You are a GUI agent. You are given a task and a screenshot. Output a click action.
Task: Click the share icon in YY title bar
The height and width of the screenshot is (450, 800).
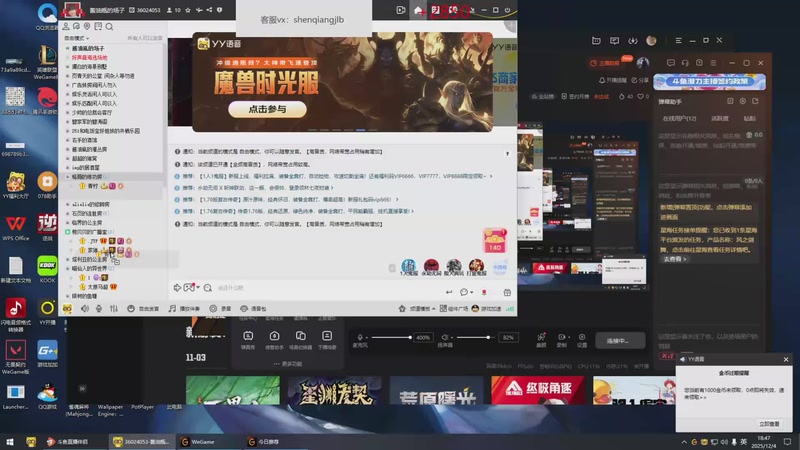click(x=209, y=10)
